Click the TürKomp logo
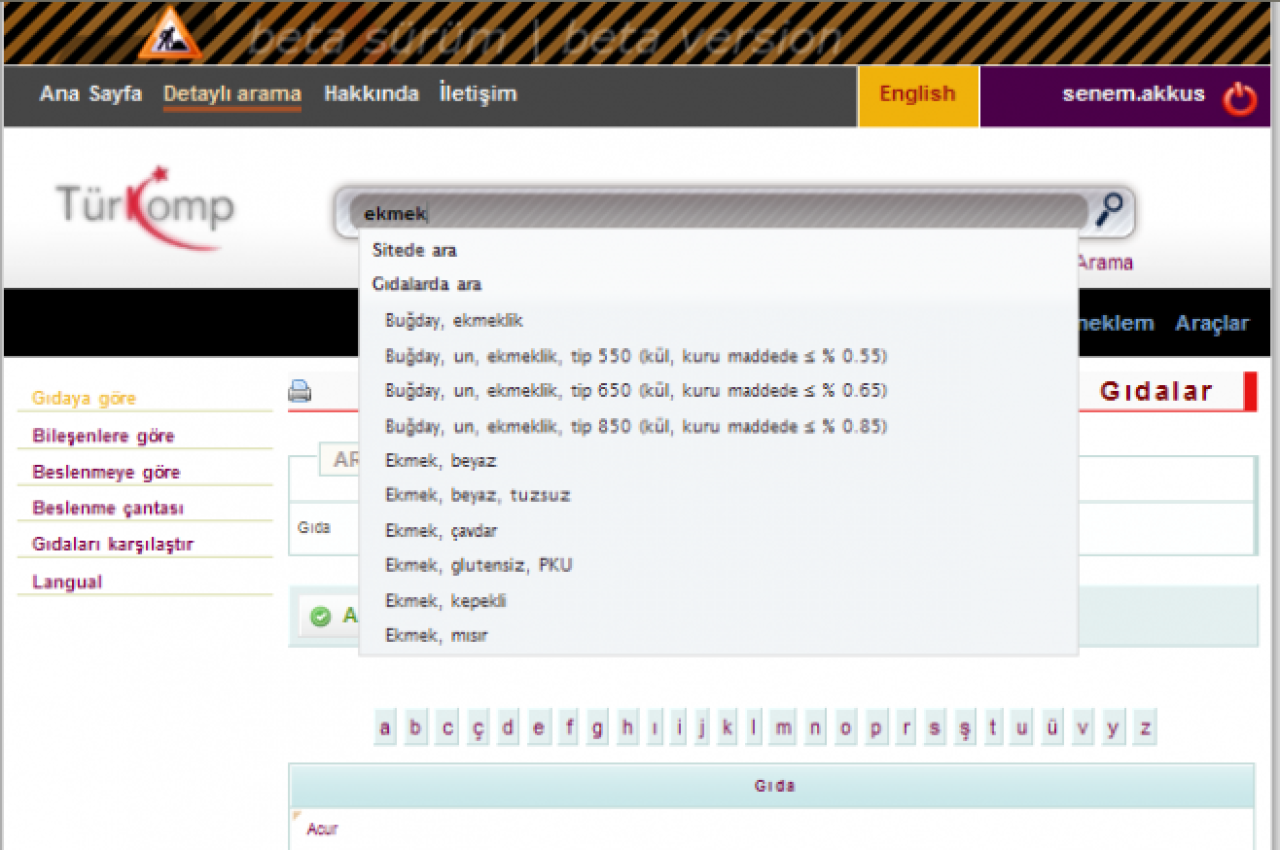The height and width of the screenshot is (850, 1280). (x=146, y=207)
